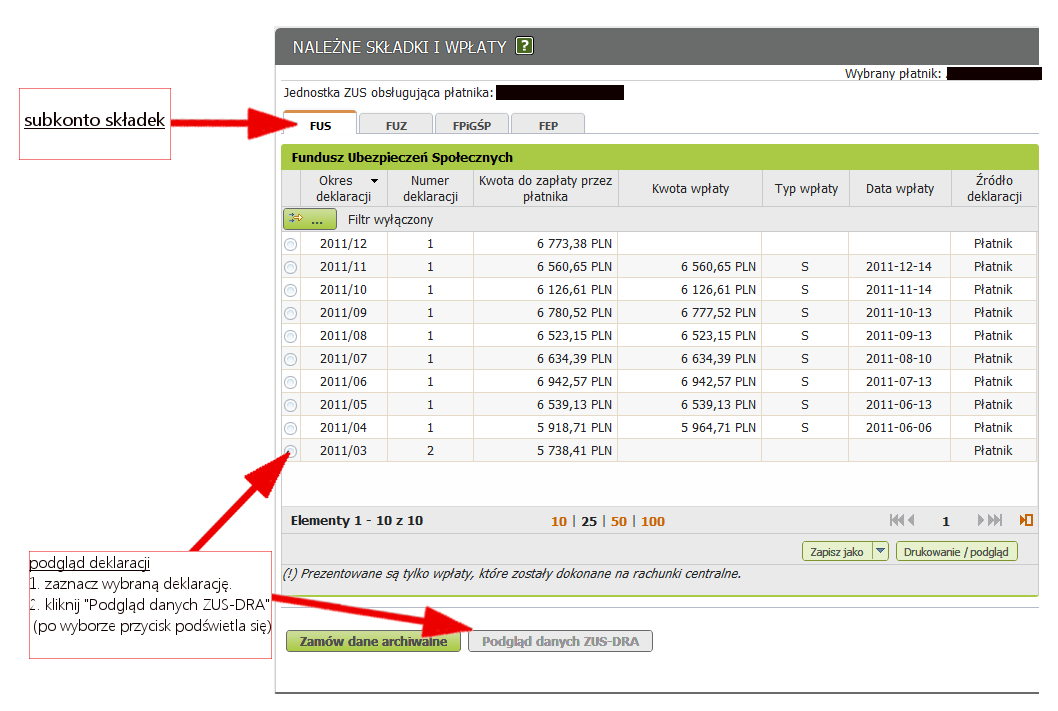Go to the previous page of results
The width and height of the screenshot is (1058, 711).
911,520
